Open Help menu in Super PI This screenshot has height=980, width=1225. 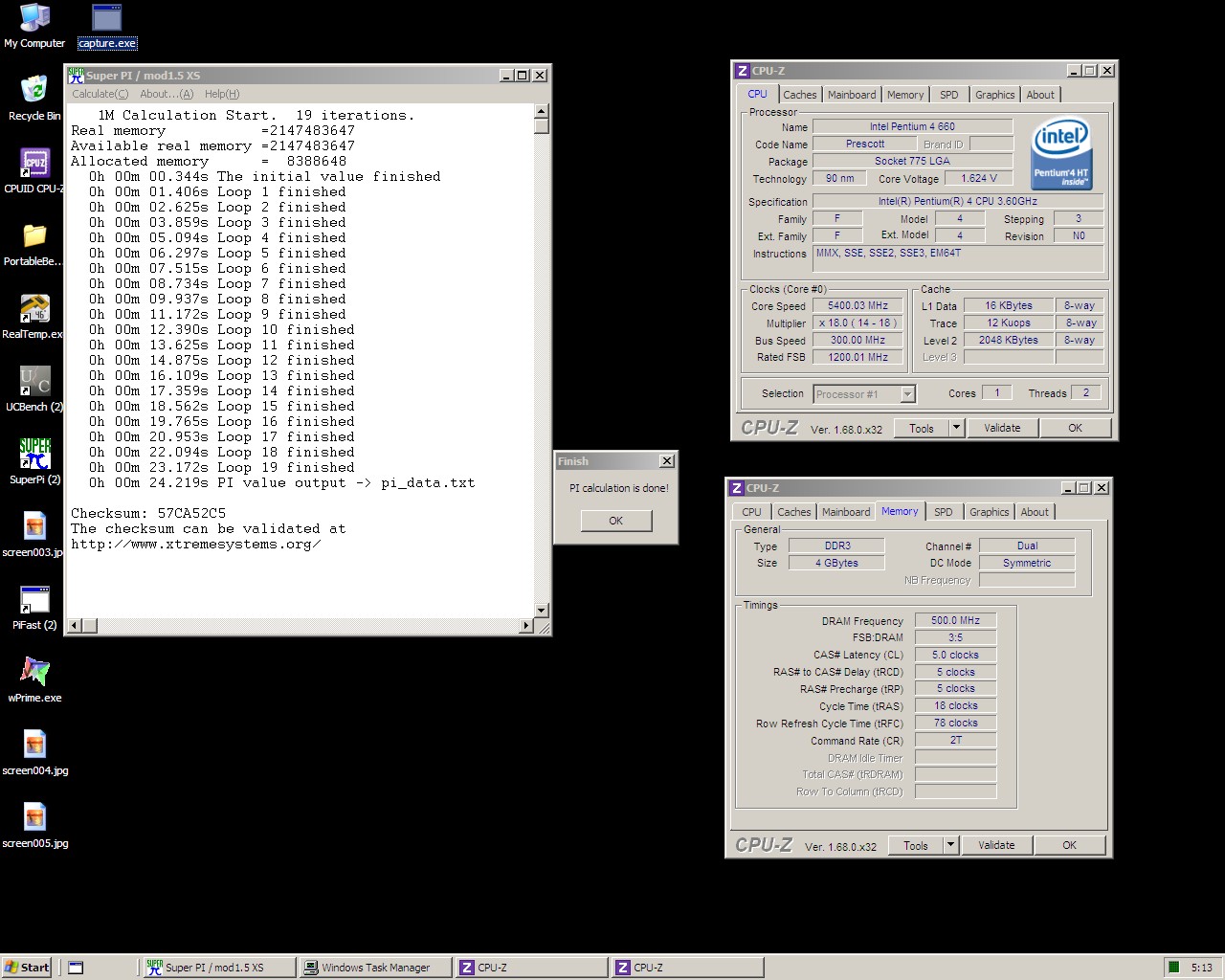222,94
